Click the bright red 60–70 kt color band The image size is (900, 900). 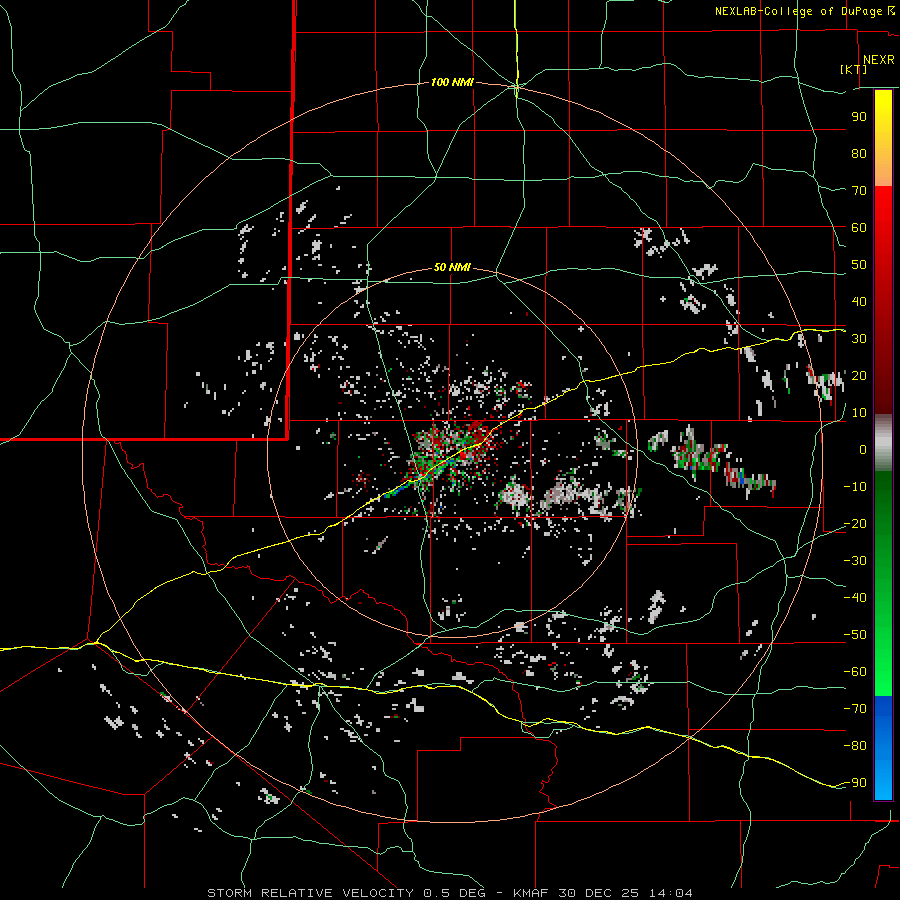point(883,205)
